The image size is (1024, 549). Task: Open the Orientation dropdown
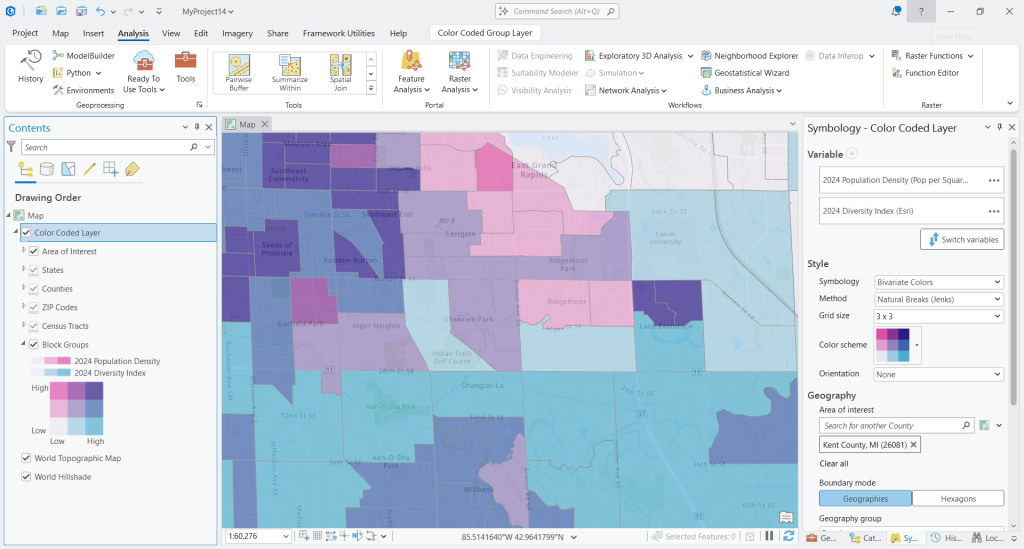pos(938,374)
